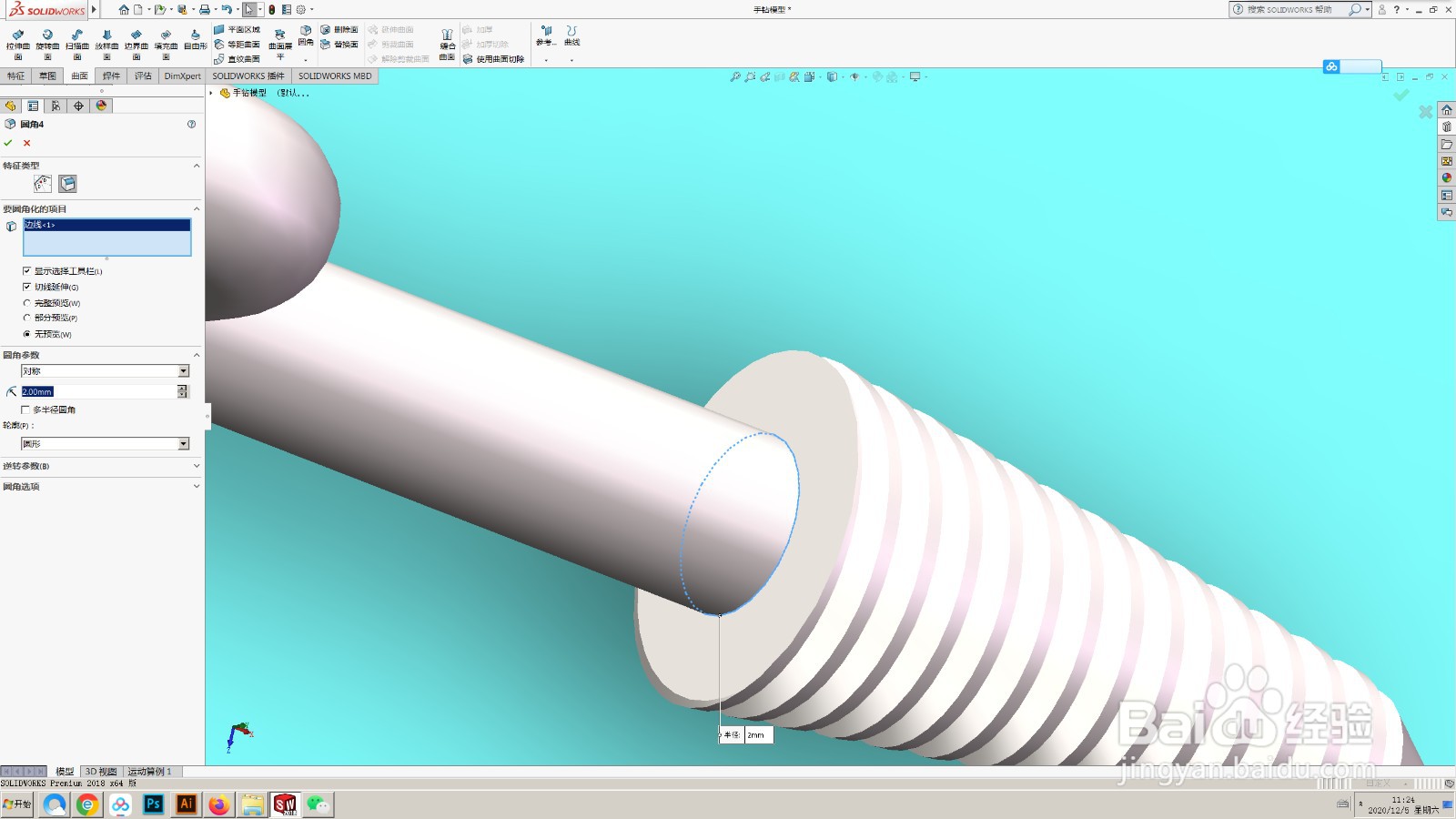1456x819 pixels.
Task: Collapse the 要圆角化的项目 section
Action: (x=197, y=209)
